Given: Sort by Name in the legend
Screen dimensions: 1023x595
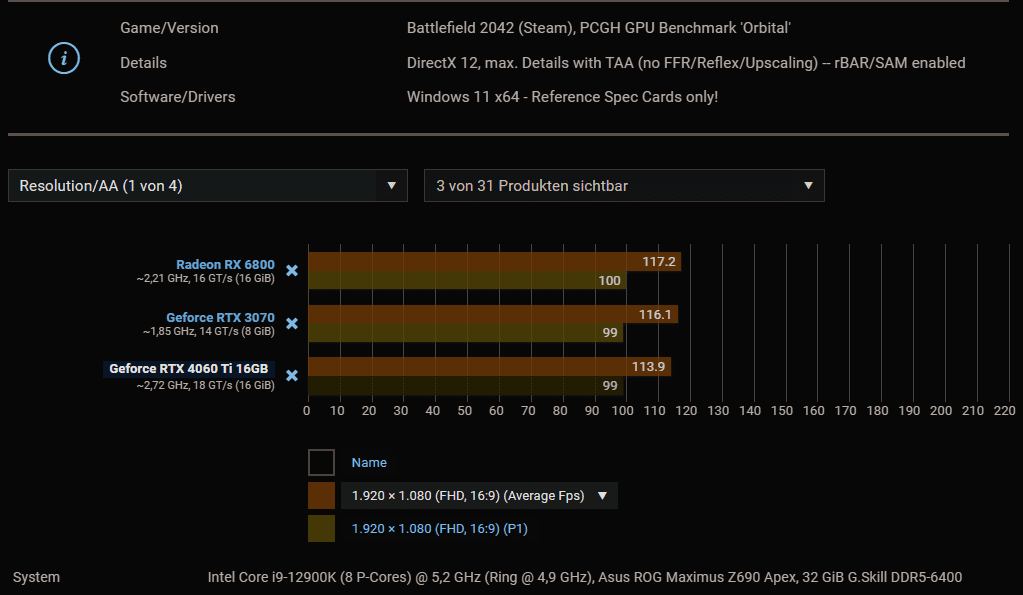Looking at the screenshot, I should (369, 463).
